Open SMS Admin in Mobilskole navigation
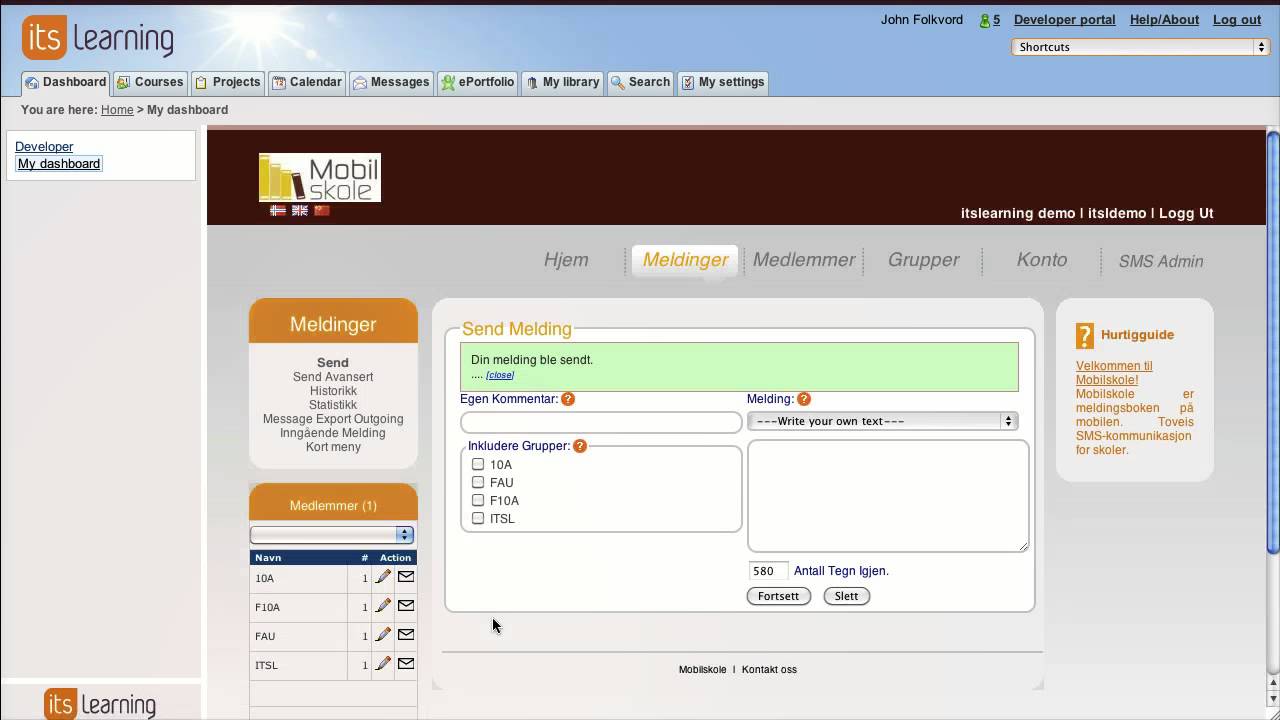The width and height of the screenshot is (1280, 720). [x=1161, y=261]
